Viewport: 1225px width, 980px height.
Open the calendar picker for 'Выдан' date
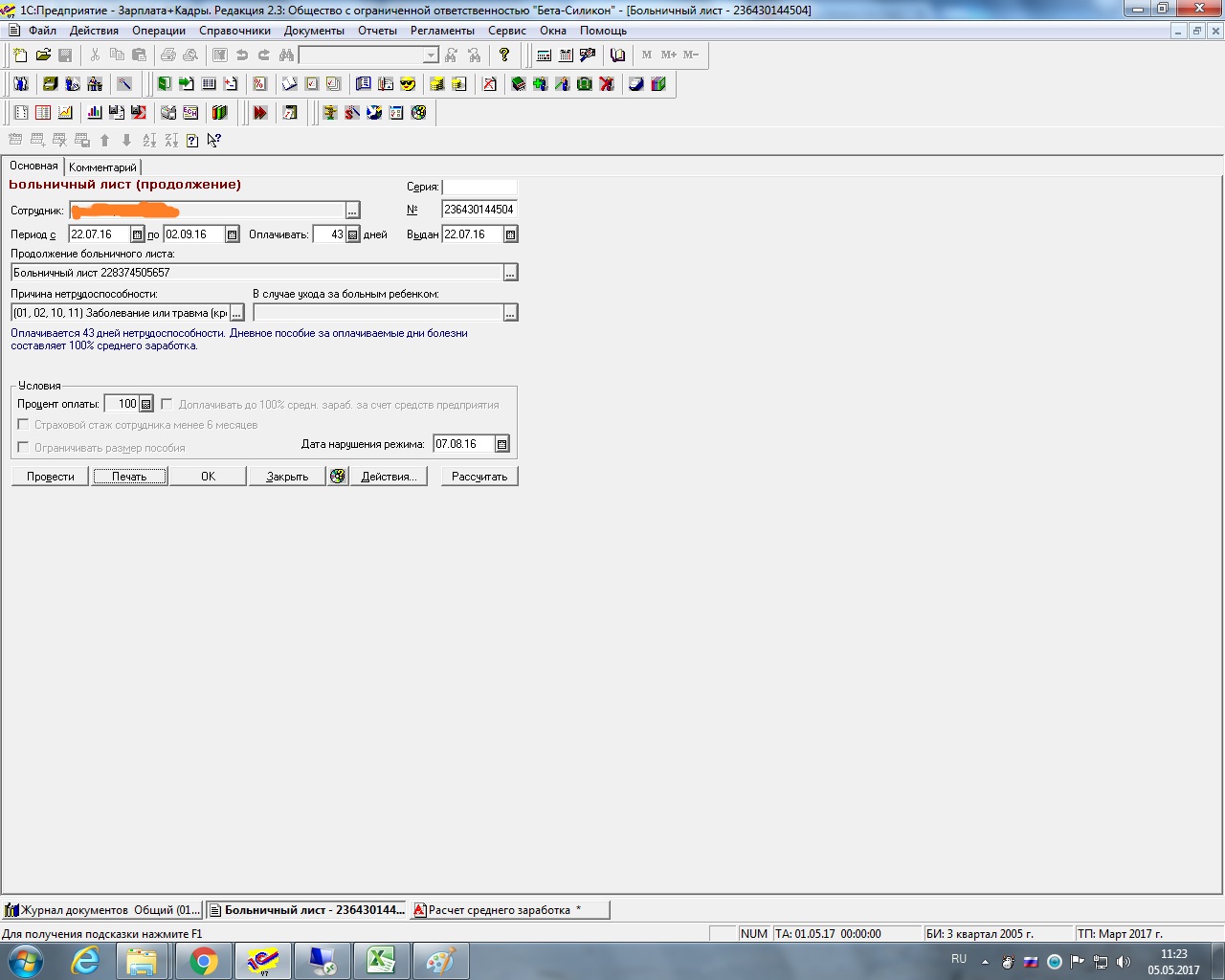(x=510, y=234)
